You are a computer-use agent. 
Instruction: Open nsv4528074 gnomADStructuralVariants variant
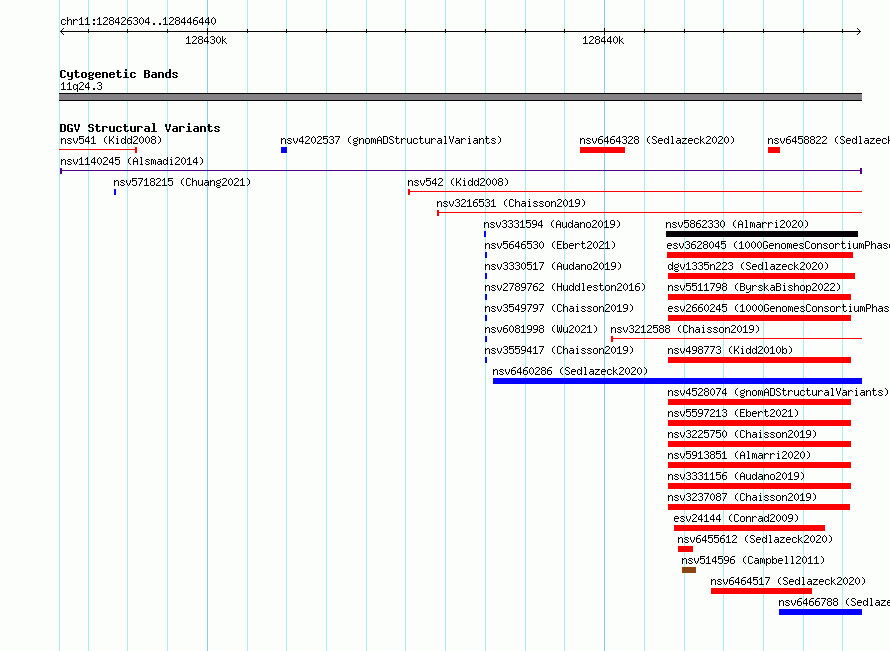click(778, 392)
